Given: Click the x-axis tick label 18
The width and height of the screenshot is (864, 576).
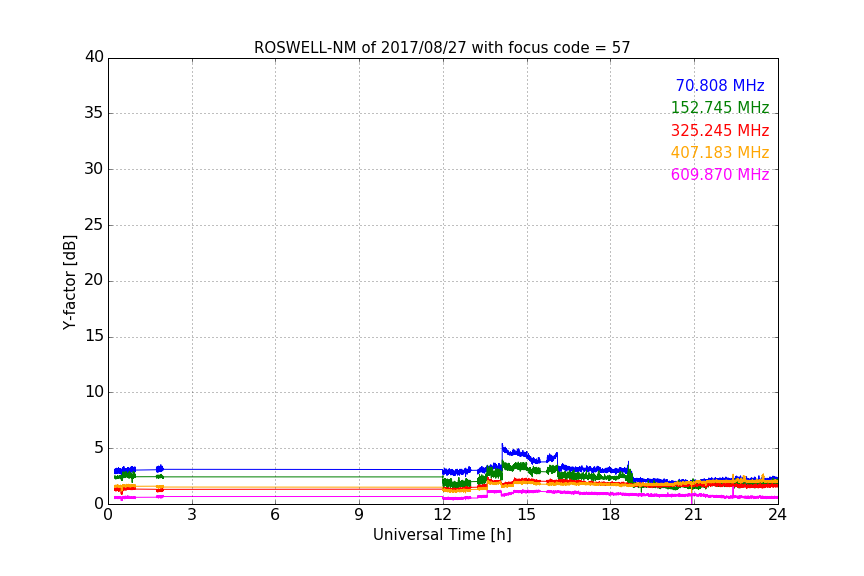Looking at the screenshot, I should pos(610,515).
